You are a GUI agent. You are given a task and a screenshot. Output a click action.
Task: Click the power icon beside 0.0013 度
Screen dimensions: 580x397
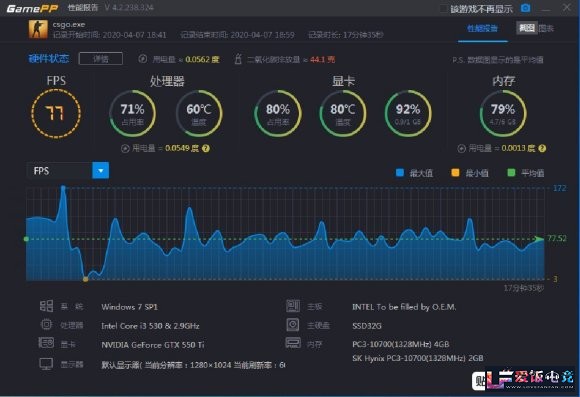pos(461,149)
